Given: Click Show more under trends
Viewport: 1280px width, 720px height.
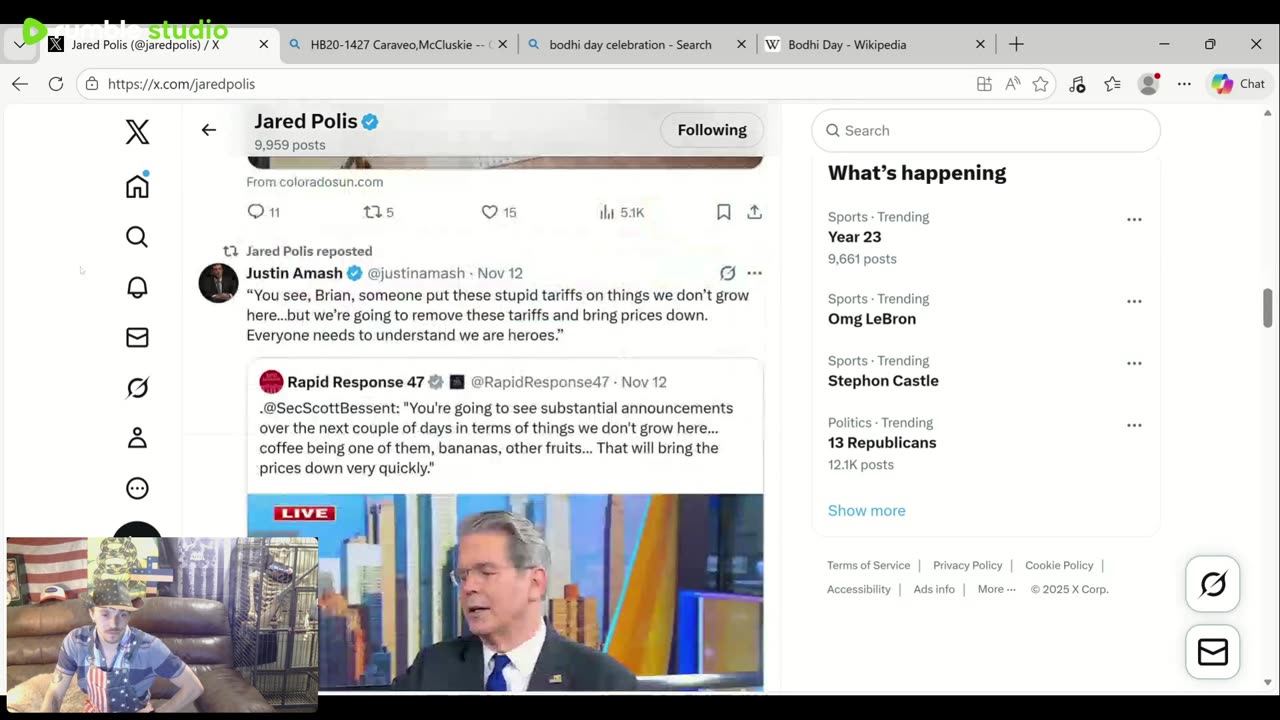Looking at the screenshot, I should click(x=866, y=510).
